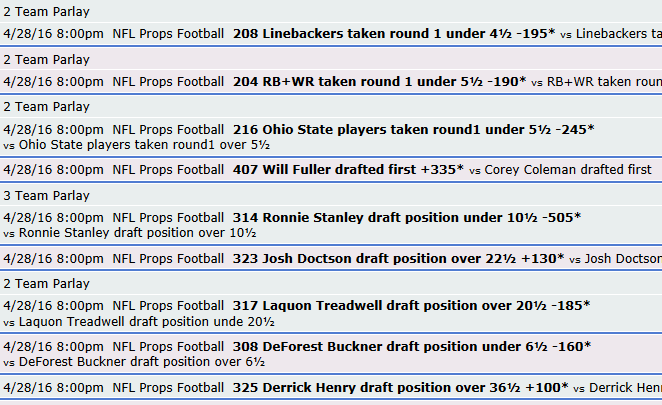Click 'vs Ohio State players taken round1 over 5½'
The image size is (662, 405).
(137, 145)
